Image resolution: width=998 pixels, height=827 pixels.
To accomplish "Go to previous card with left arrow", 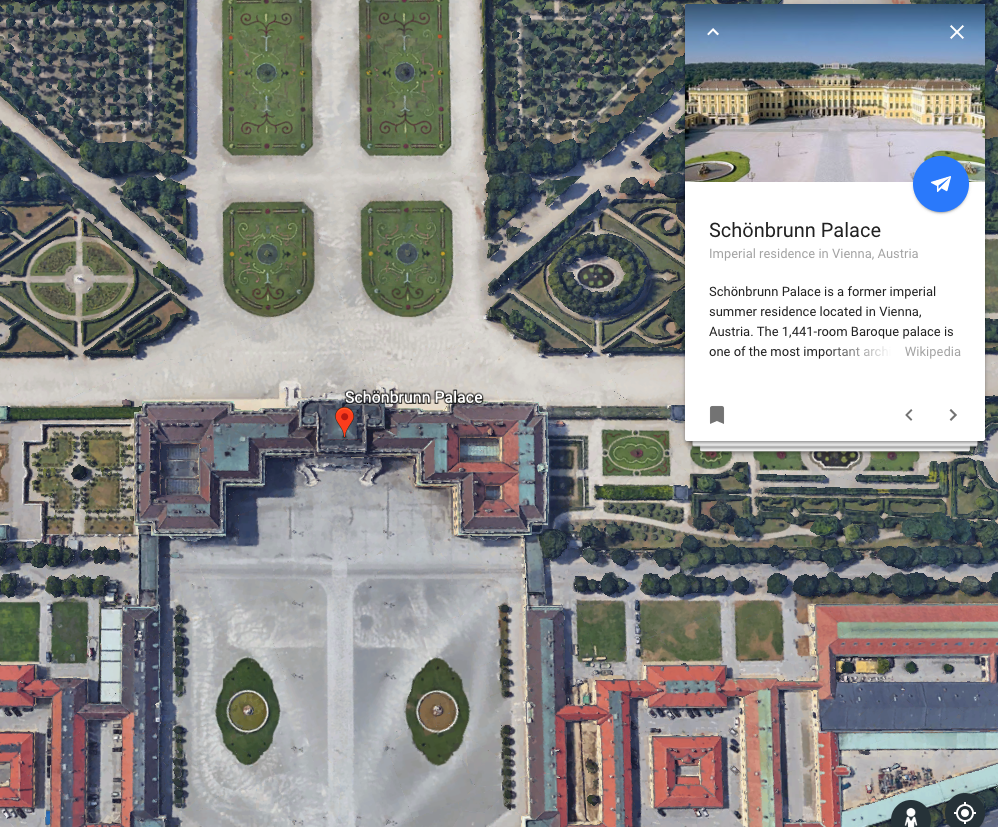I will click(909, 415).
